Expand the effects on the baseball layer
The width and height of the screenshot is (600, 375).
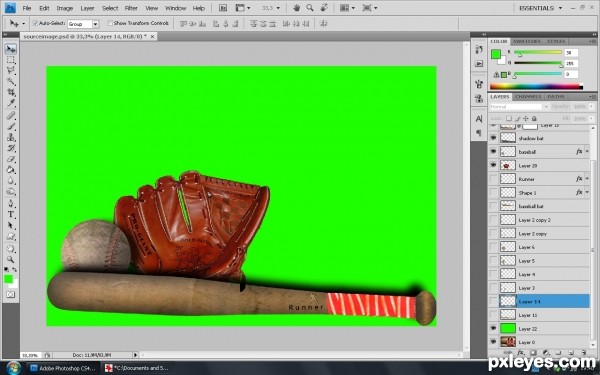(587, 152)
